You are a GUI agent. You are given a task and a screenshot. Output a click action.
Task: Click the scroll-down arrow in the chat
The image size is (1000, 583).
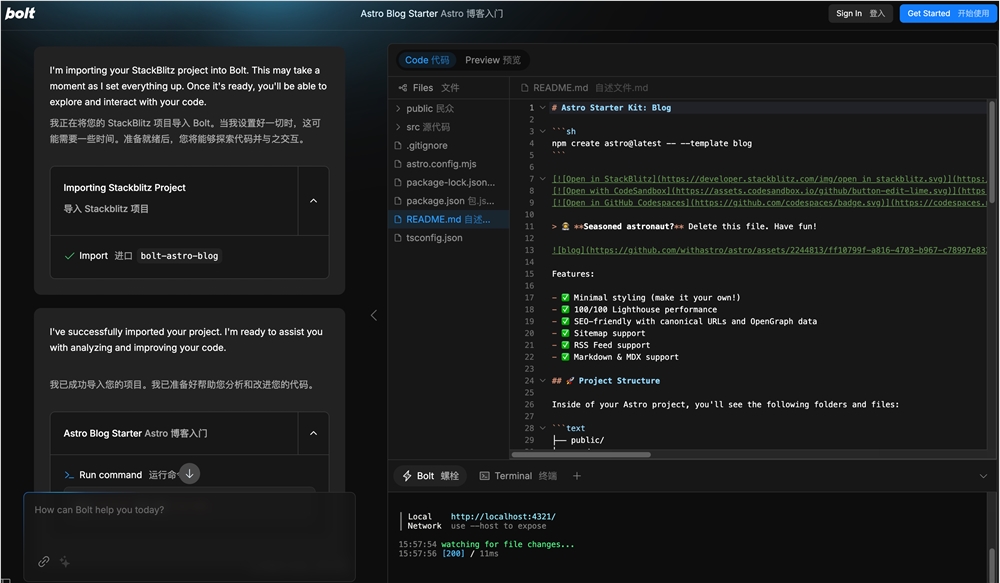[x=189, y=474]
